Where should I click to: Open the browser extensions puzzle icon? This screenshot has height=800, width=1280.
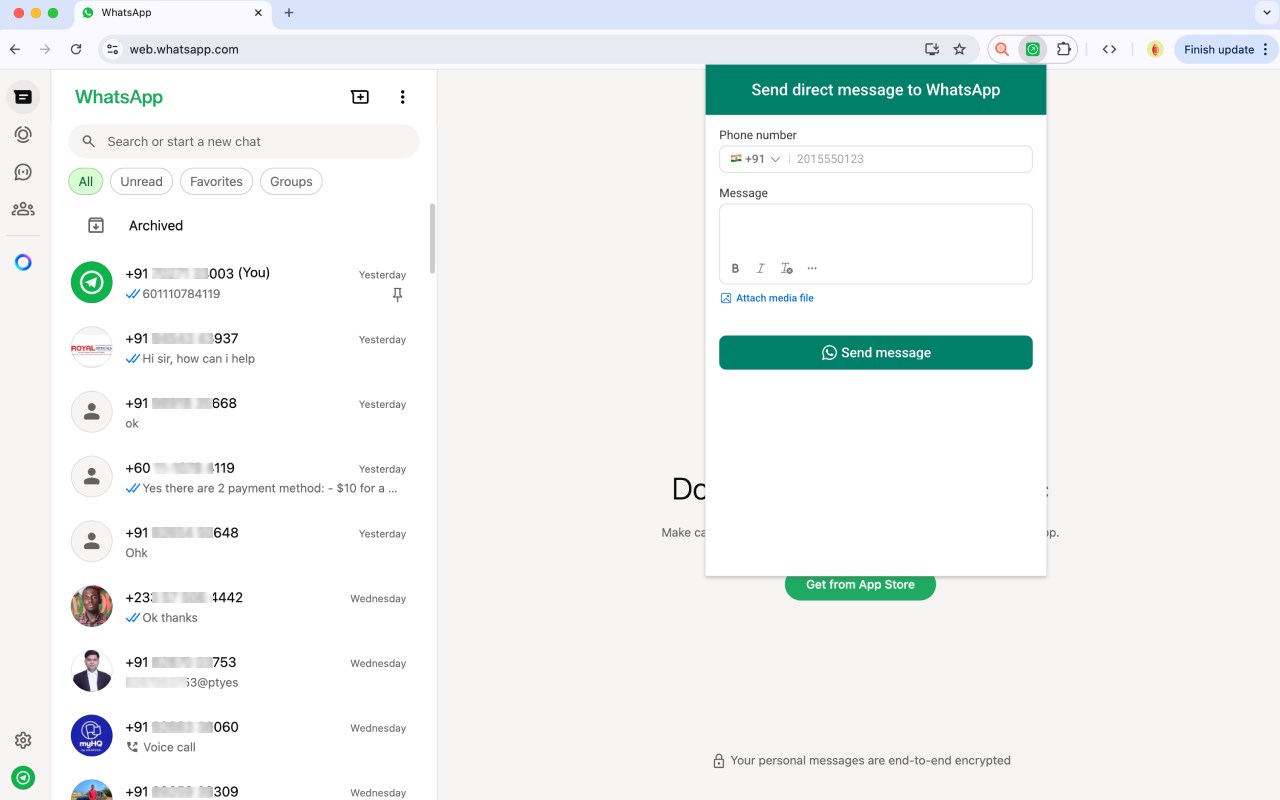(1064, 49)
